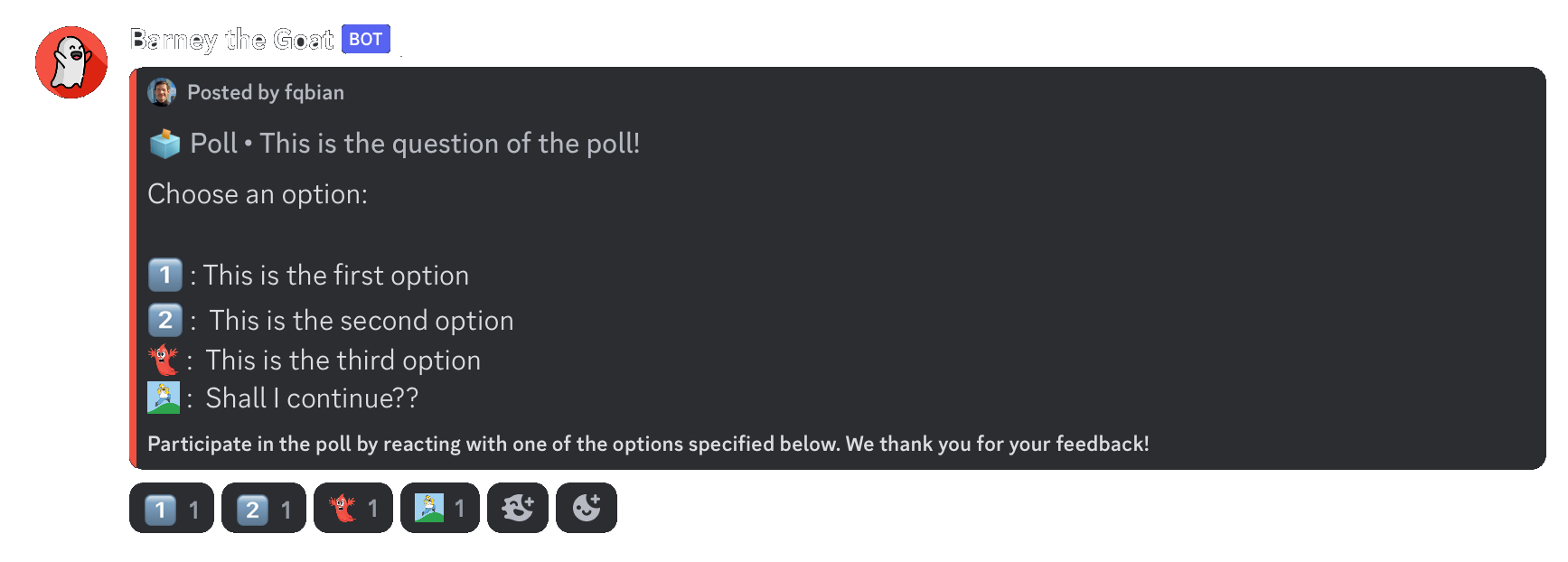Image resolution: width=1568 pixels, height=562 pixels.
Task: Click the "Posted by fqbian" author text
Action: 266,92
